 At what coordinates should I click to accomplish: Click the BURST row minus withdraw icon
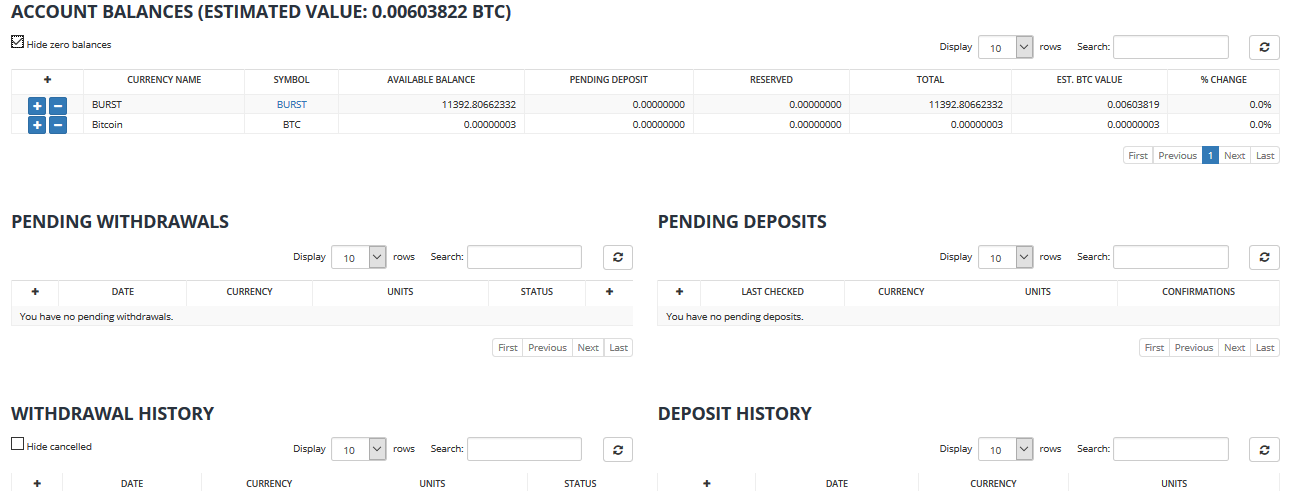click(58, 105)
